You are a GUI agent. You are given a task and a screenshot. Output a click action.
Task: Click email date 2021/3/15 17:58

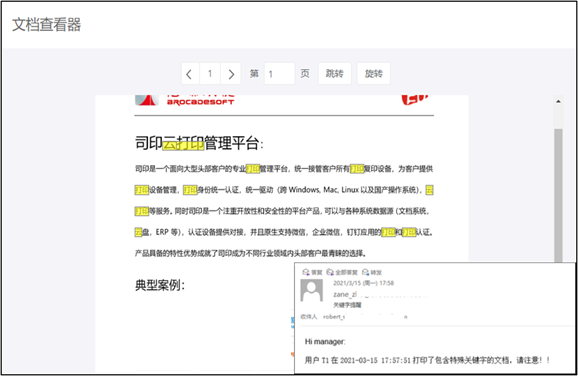tap(363, 283)
